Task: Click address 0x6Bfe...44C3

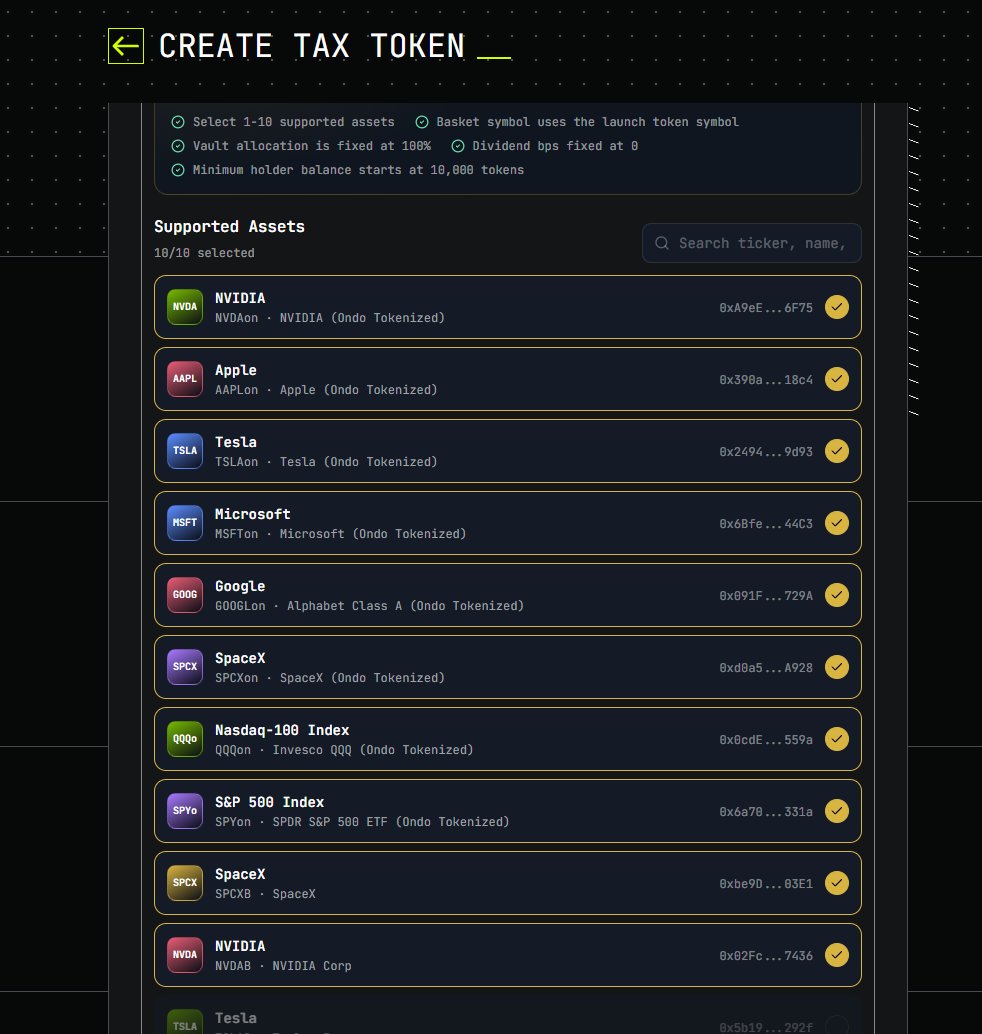Action: click(x=766, y=523)
